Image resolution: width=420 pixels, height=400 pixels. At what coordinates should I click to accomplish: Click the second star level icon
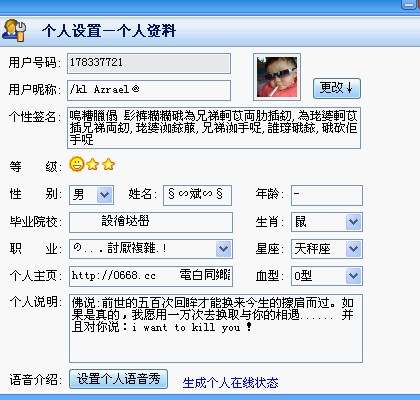click(109, 164)
